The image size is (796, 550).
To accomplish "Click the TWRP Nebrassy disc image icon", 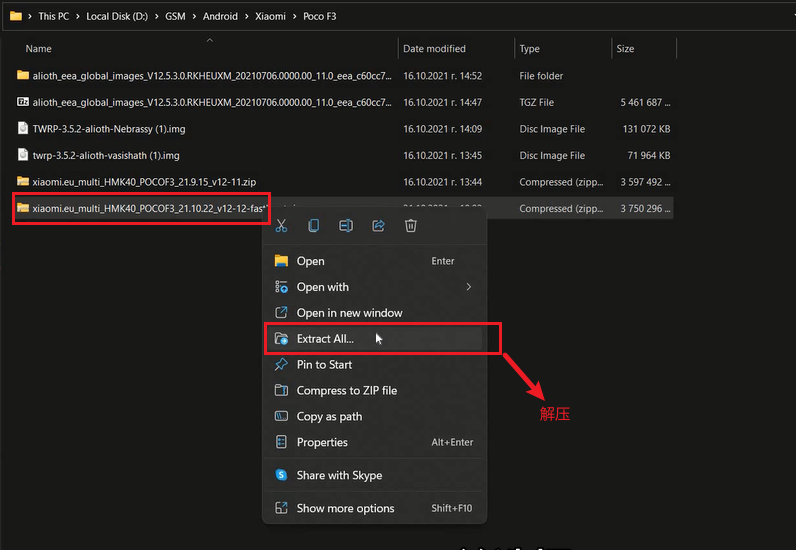I will pos(23,128).
